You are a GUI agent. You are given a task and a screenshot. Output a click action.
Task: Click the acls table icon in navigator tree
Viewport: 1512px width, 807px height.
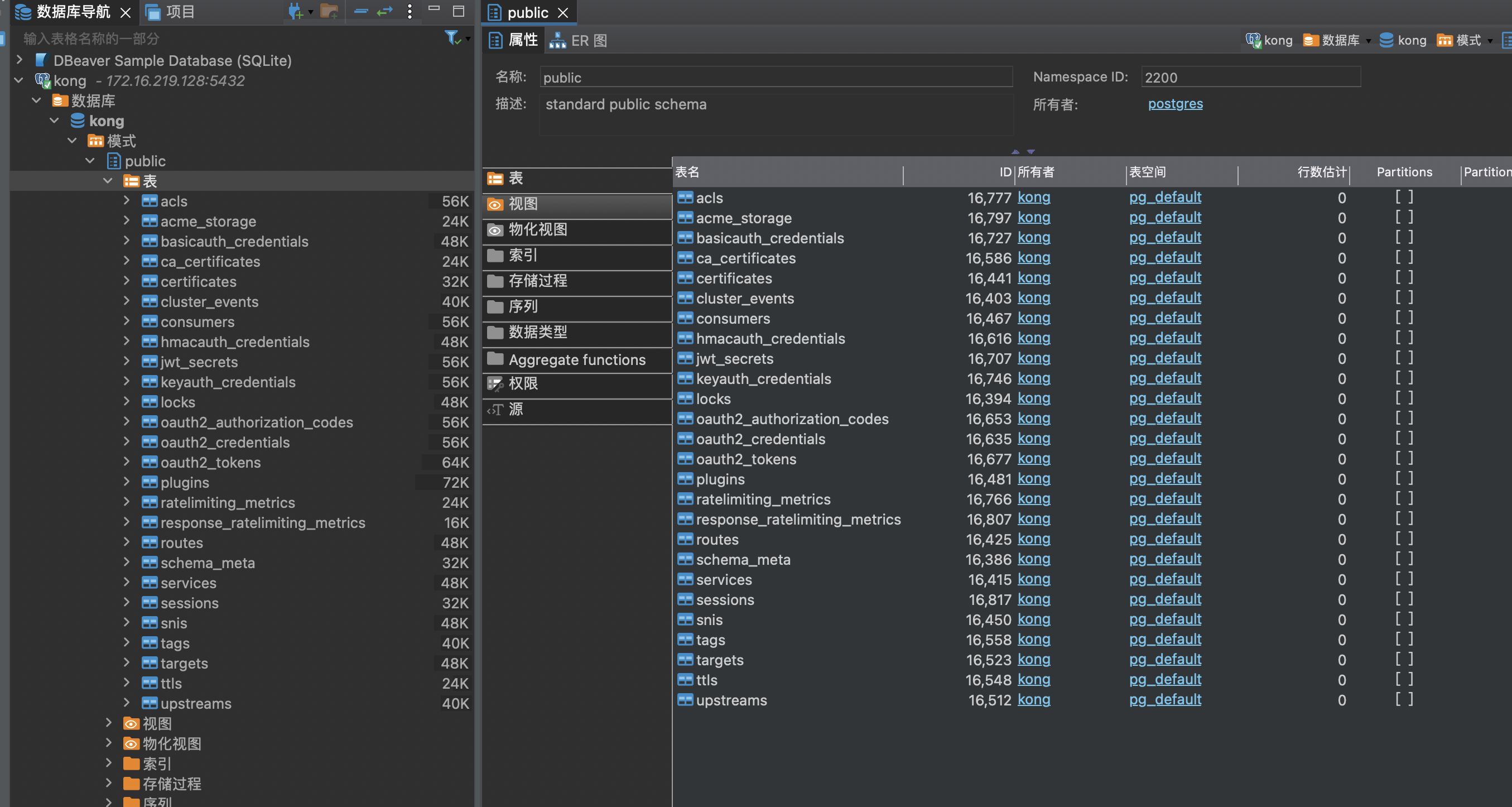(x=150, y=201)
